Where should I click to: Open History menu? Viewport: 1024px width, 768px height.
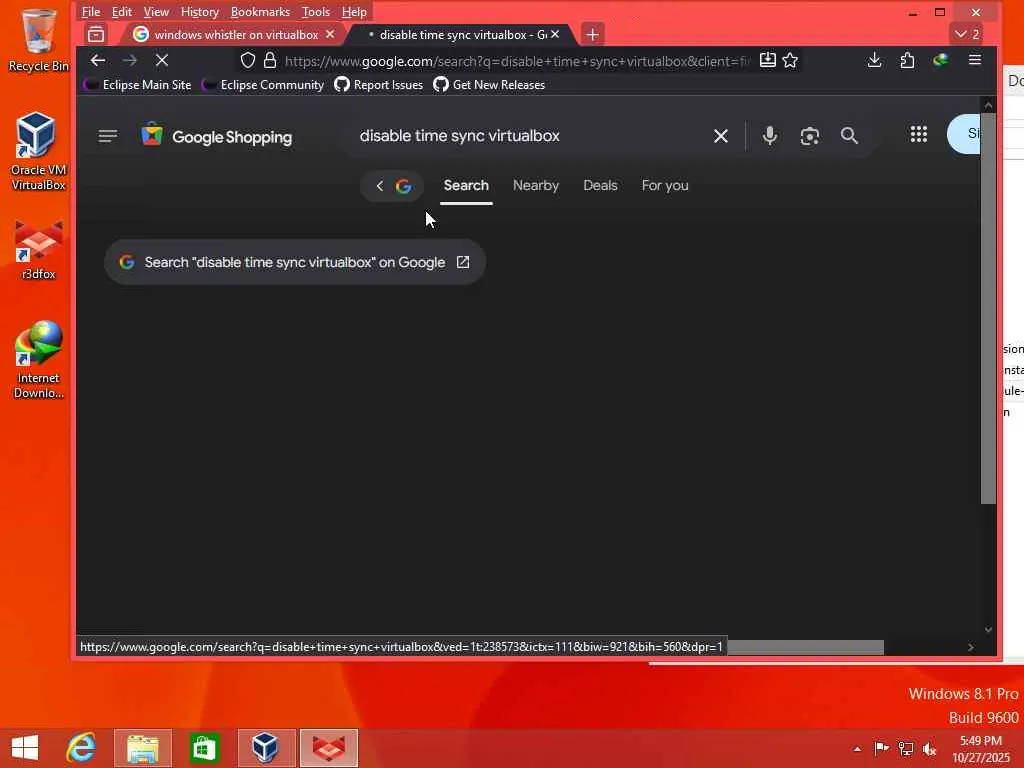(199, 12)
